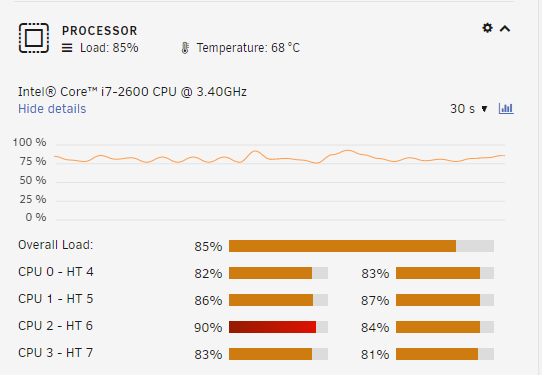This screenshot has height=375, width=542.
Task: Click the CPU load history graph line
Action: click(279, 157)
